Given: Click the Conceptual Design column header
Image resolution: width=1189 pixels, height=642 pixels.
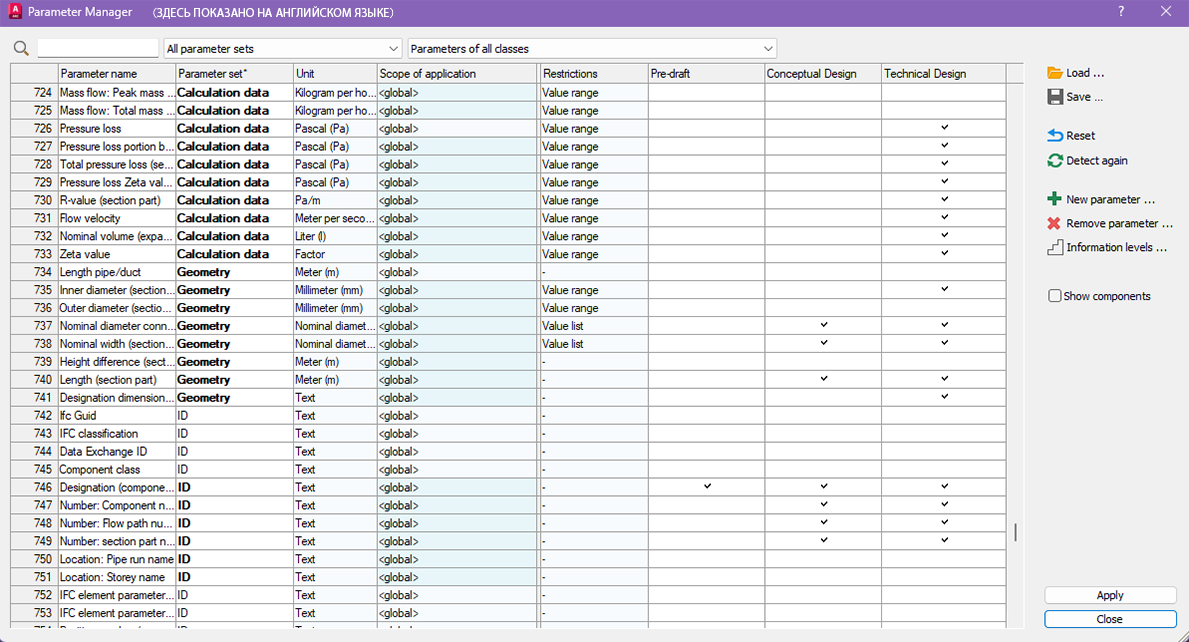Looking at the screenshot, I should pyautogui.click(x=822, y=74).
